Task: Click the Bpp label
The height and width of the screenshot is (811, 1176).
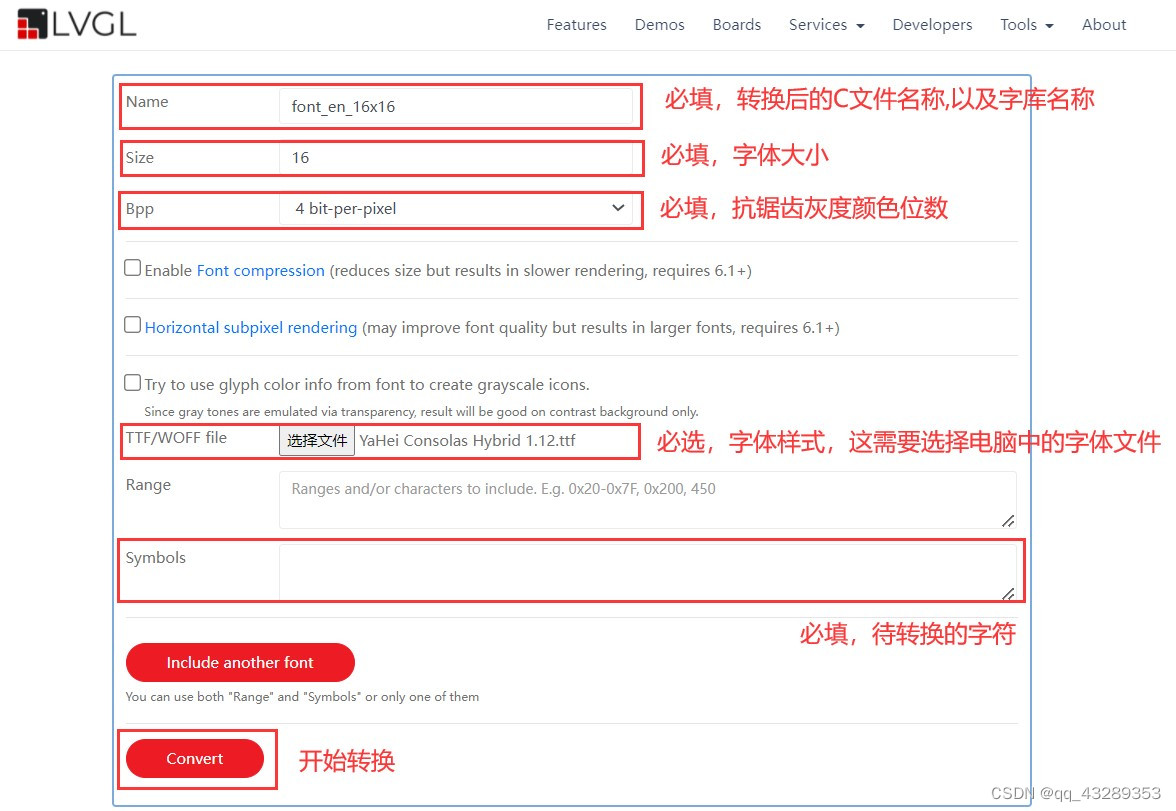Action: [x=140, y=209]
